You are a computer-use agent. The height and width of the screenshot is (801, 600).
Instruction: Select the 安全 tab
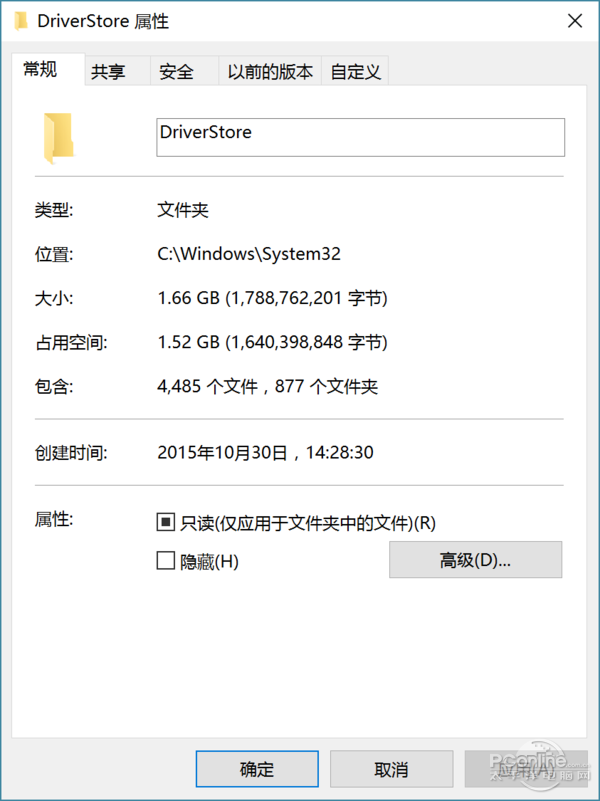(x=176, y=72)
